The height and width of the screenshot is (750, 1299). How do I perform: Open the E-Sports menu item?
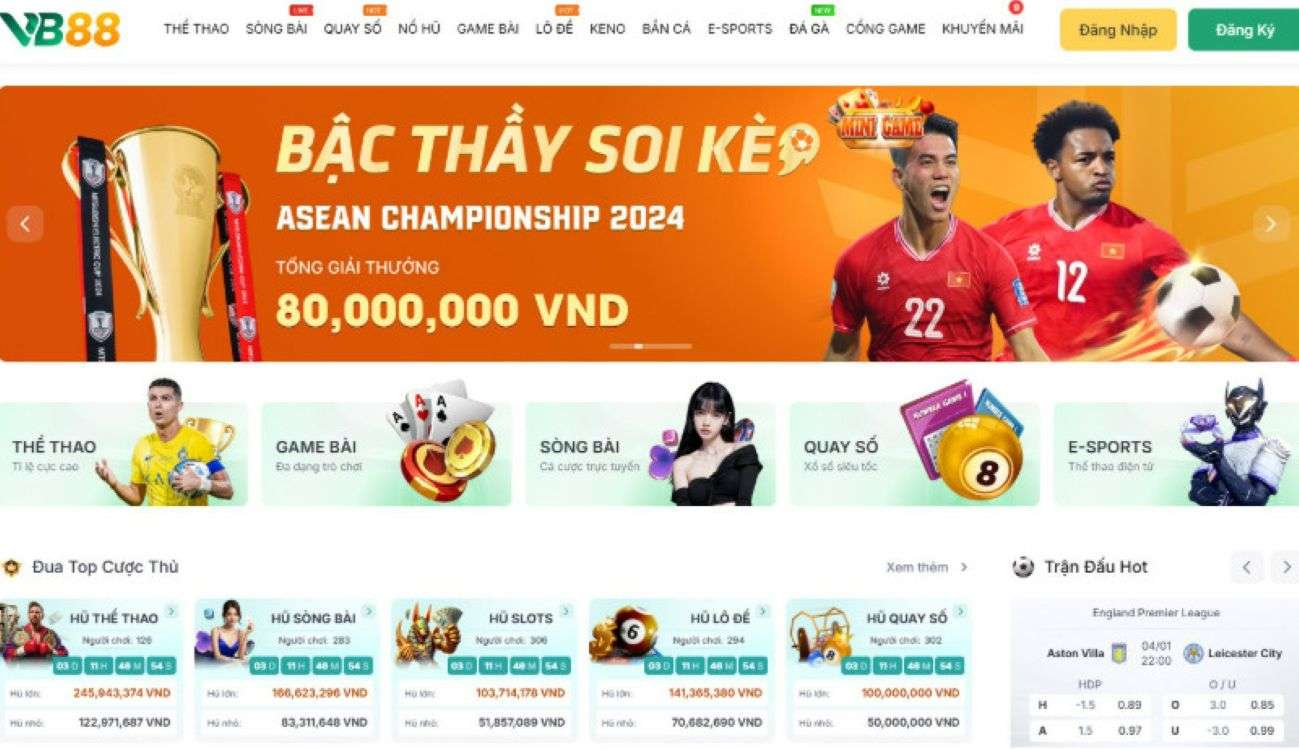pyautogui.click(x=740, y=29)
